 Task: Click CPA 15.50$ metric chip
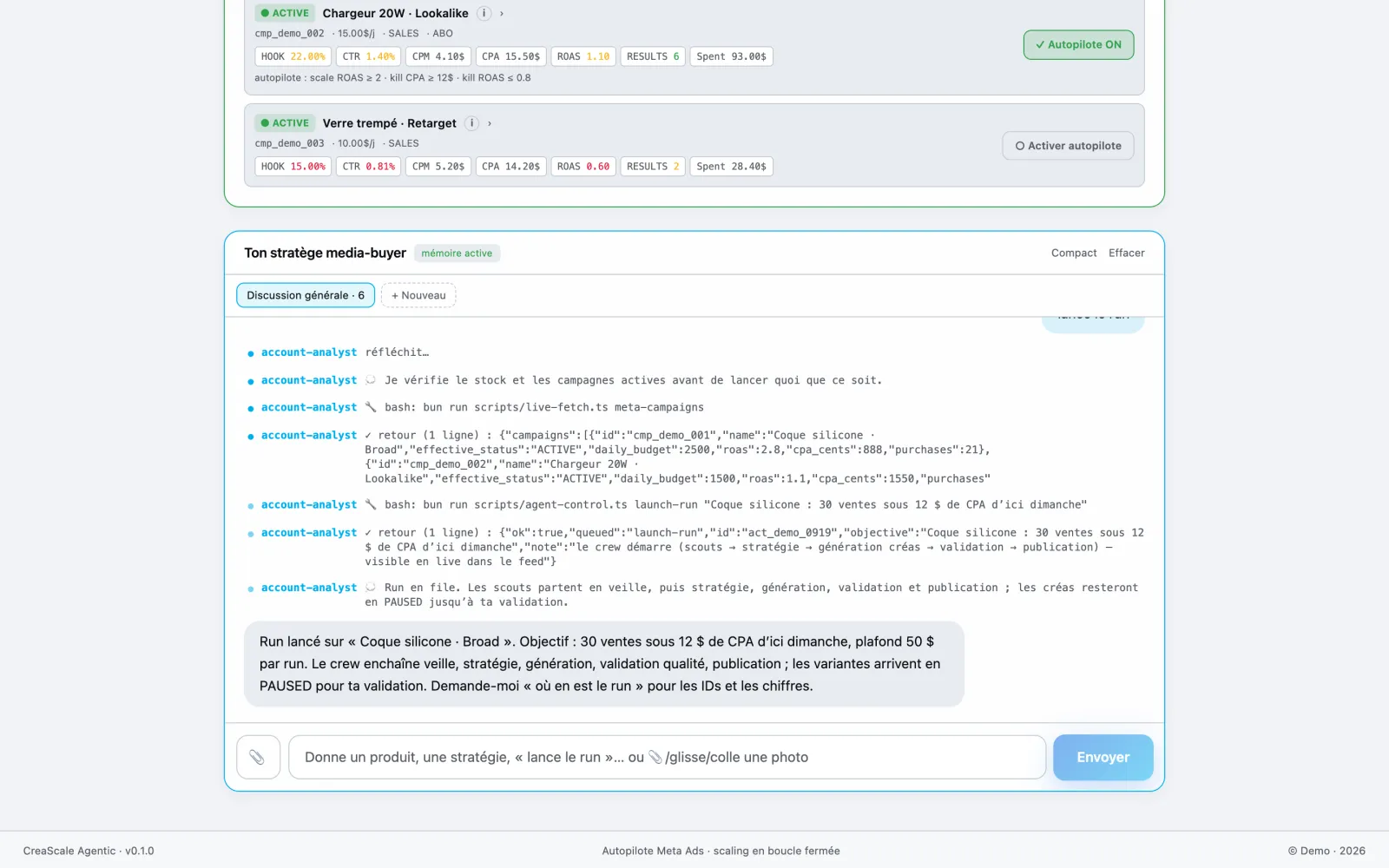click(511, 56)
